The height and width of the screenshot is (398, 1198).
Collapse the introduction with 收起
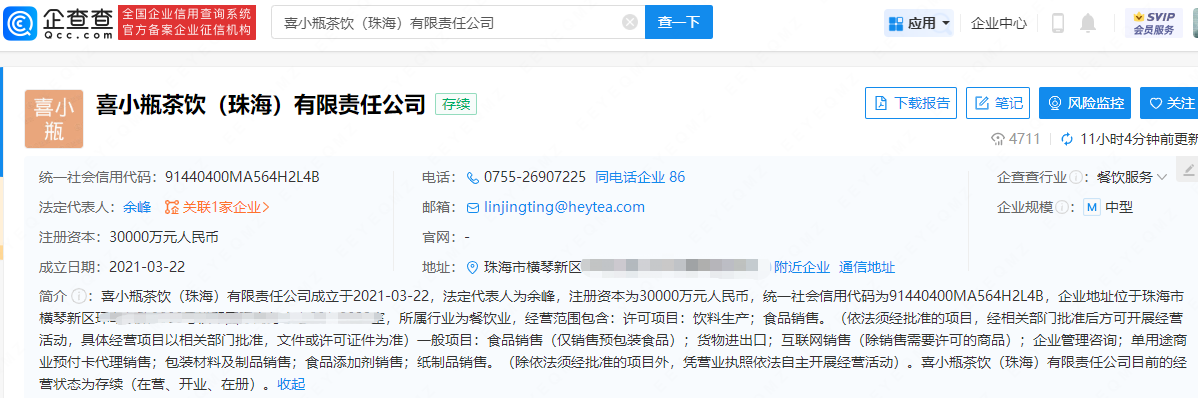(290, 385)
